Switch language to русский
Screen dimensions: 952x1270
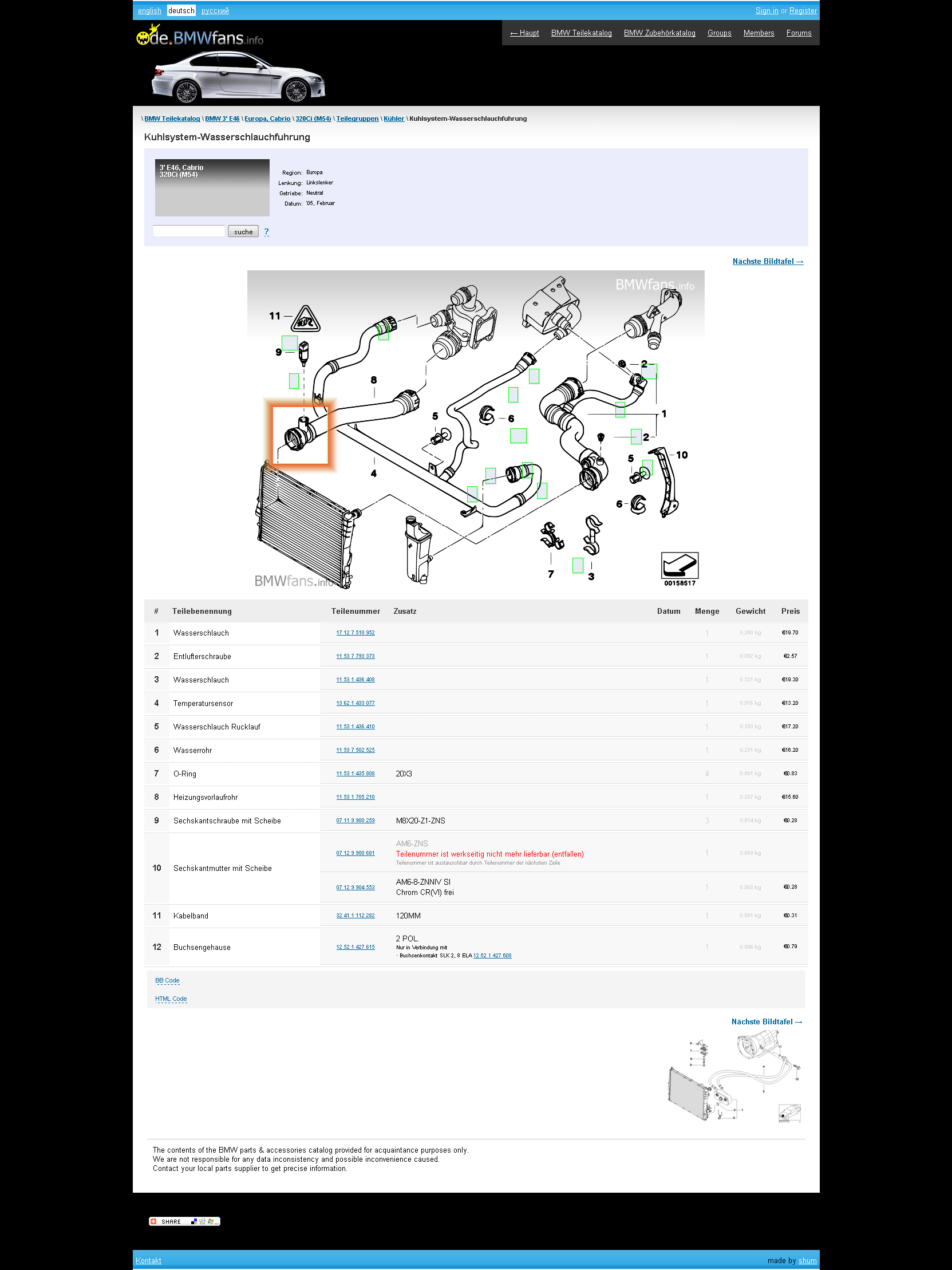tap(215, 10)
